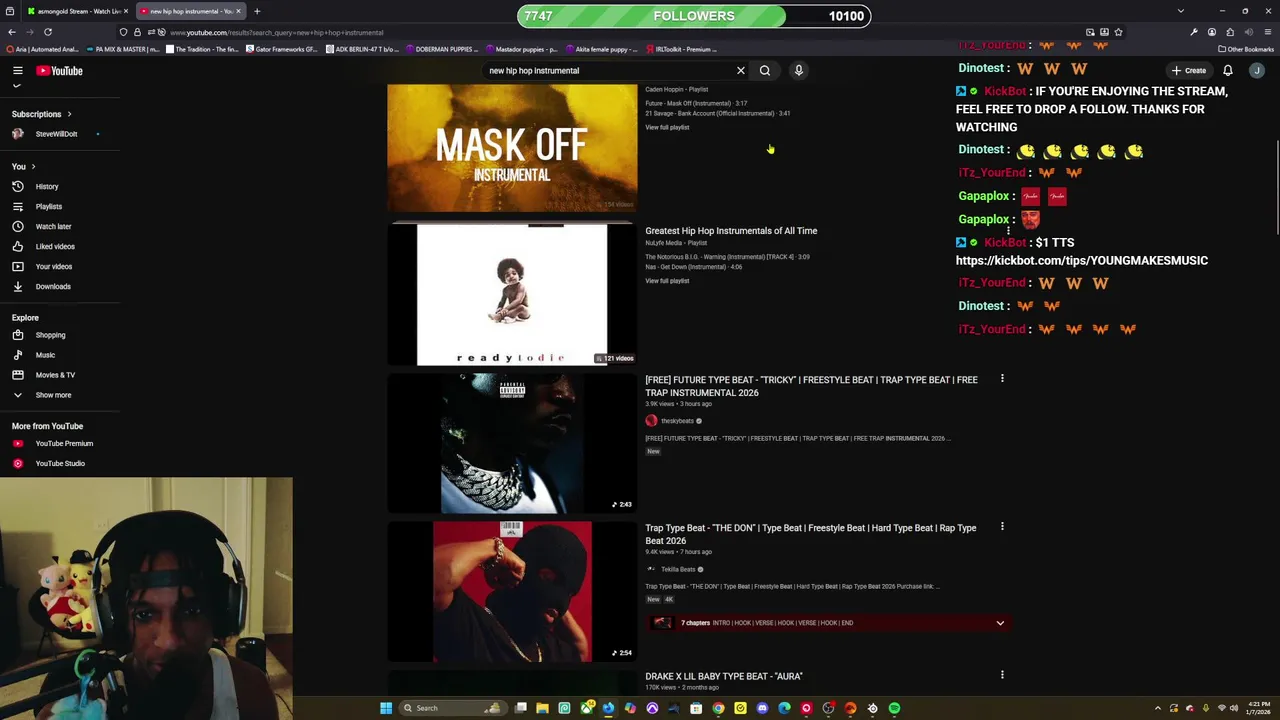
Task: Visit theskybeats channel
Action: 676,421
